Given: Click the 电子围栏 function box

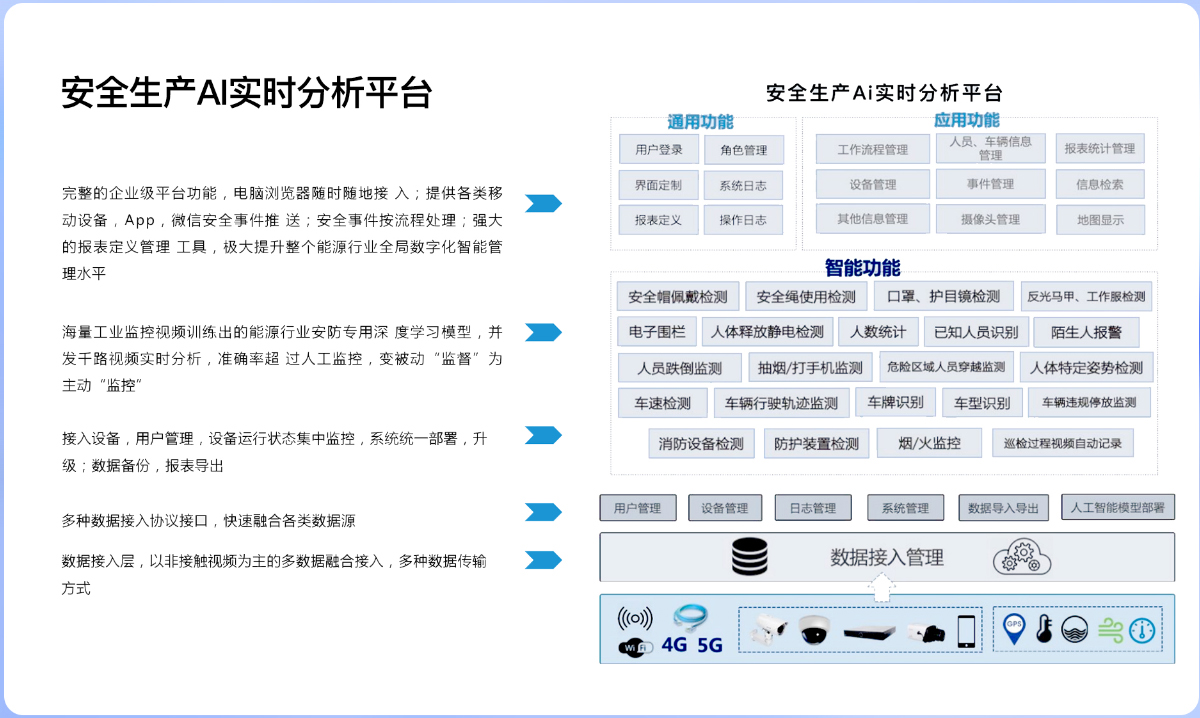Looking at the screenshot, I should (x=657, y=332).
